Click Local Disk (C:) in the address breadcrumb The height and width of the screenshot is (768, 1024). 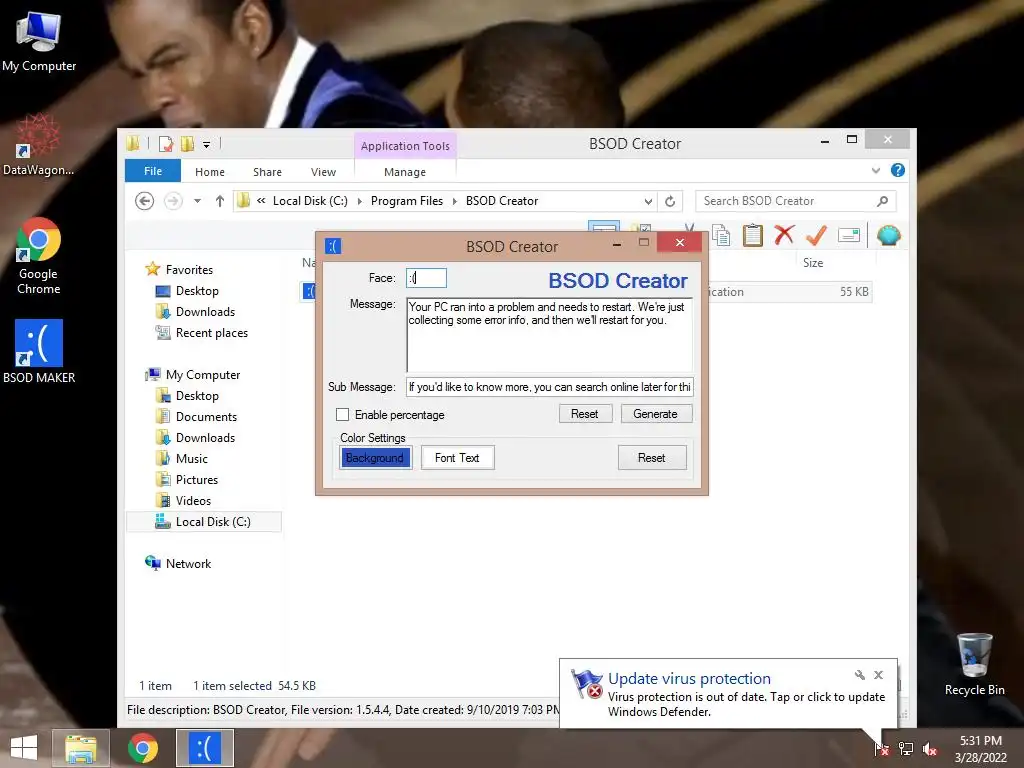pos(310,201)
